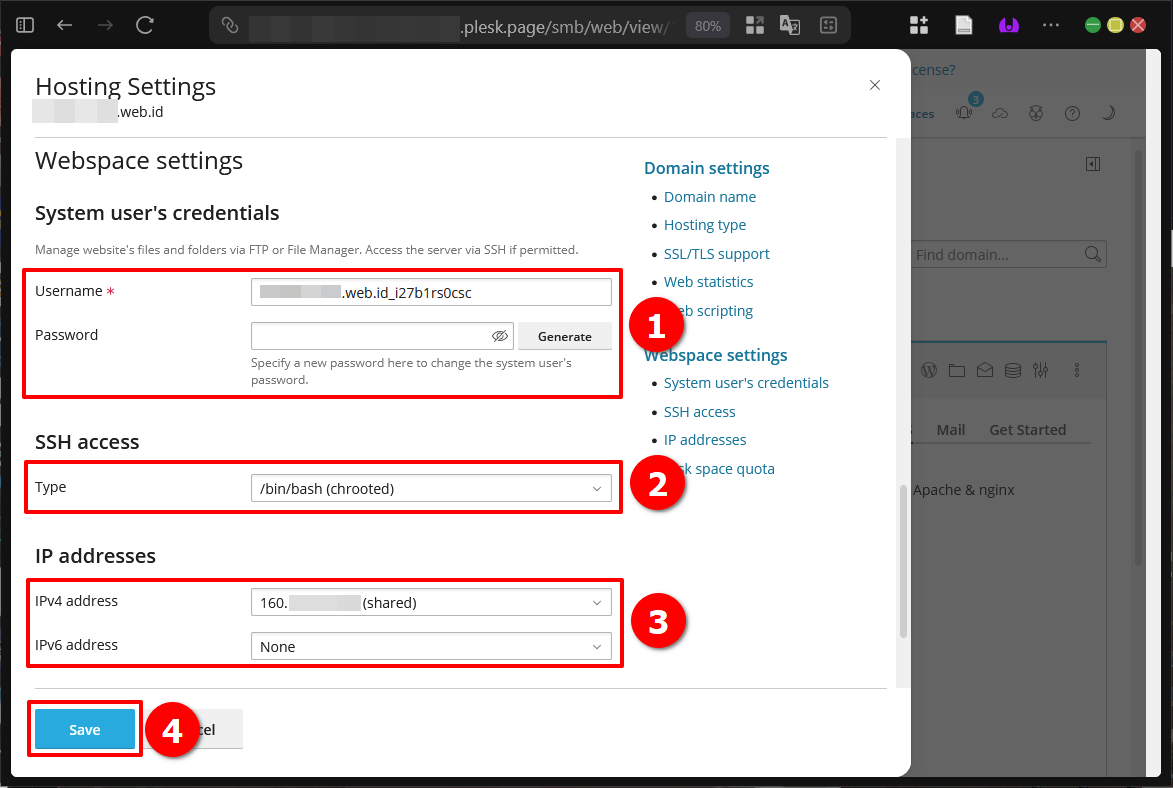This screenshot has width=1173, height=788.
Task: Toggle dark mode using the moon icon
Action: coord(1108,113)
